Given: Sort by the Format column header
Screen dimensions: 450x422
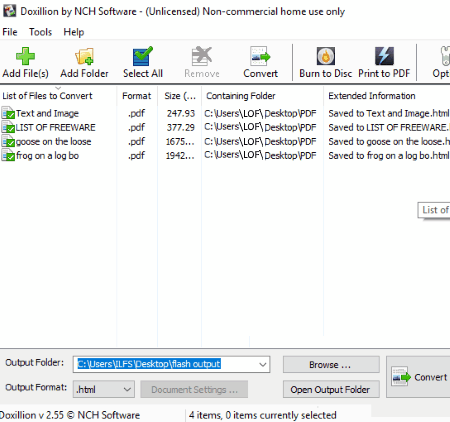Looking at the screenshot, I should [136, 96].
